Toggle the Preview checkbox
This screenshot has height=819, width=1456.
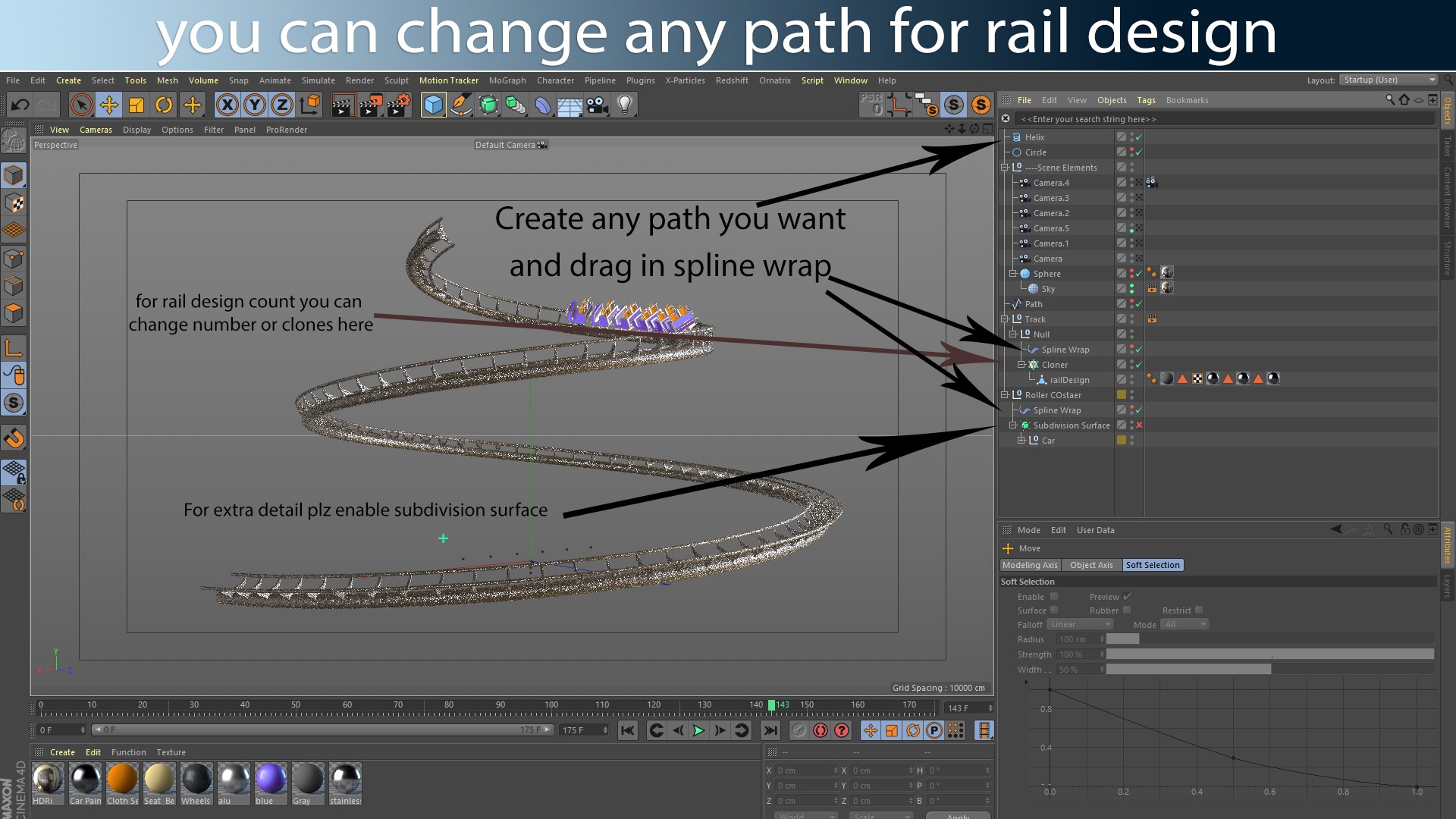tap(1128, 597)
